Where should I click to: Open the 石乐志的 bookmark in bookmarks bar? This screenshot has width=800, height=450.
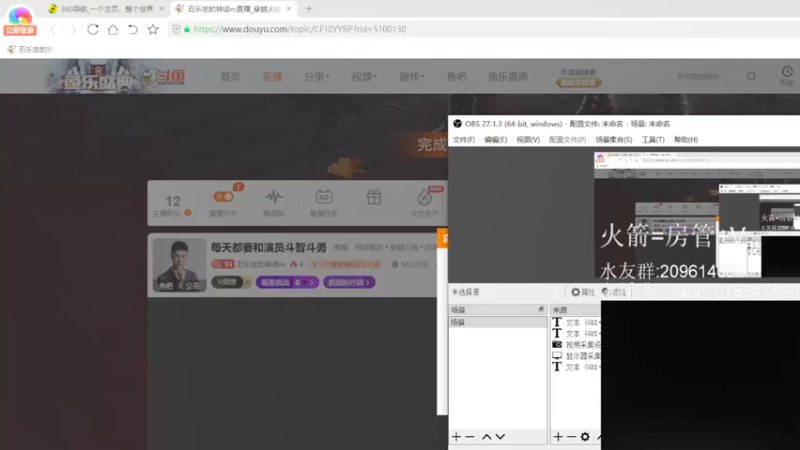point(30,49)
